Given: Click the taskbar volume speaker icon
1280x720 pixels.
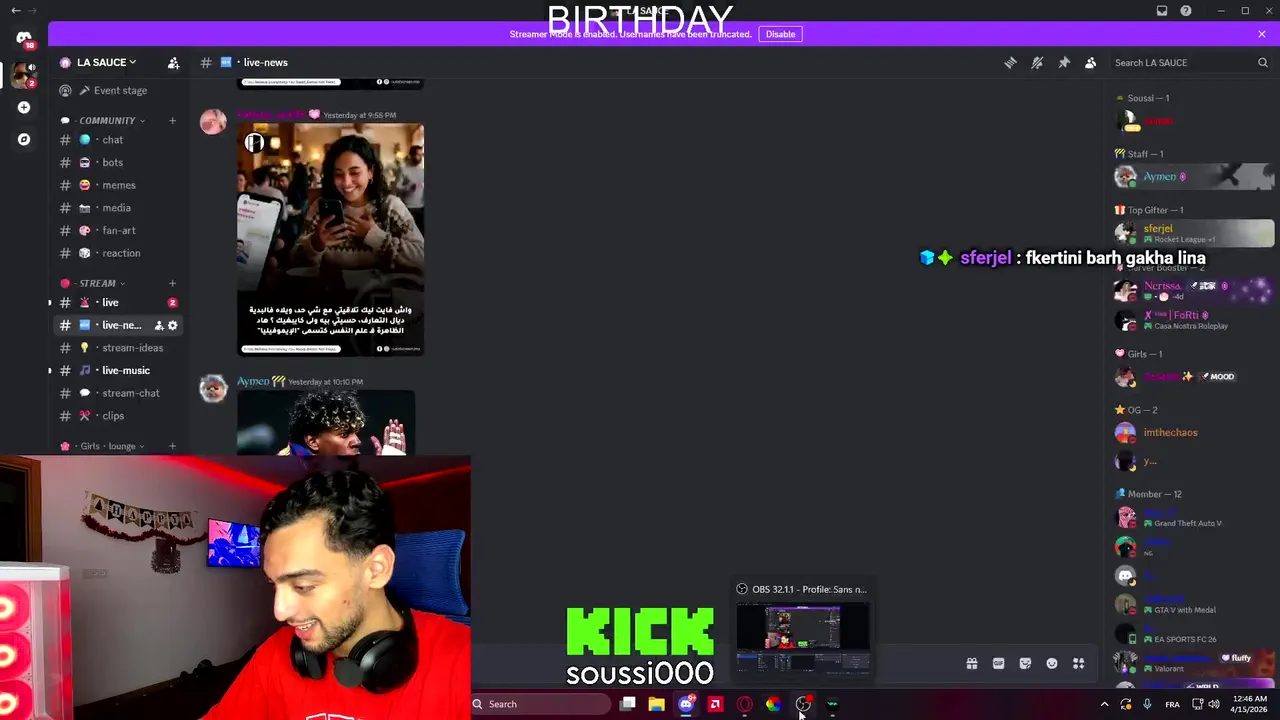Looking at the screenshot, I should coord(1213,704).
